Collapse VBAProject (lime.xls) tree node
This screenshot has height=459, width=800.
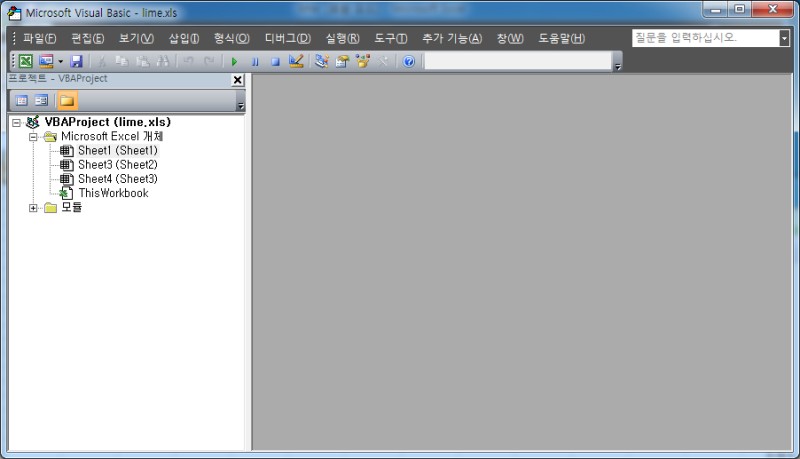coord(16,122)
